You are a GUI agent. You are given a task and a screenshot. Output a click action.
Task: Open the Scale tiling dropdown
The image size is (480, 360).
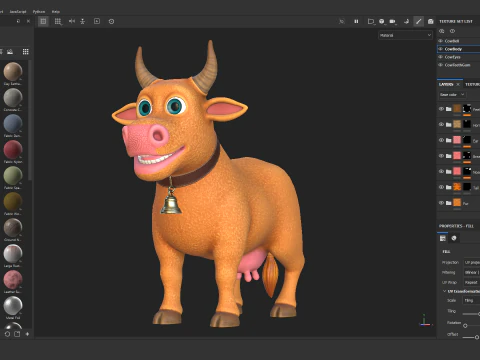471,300
